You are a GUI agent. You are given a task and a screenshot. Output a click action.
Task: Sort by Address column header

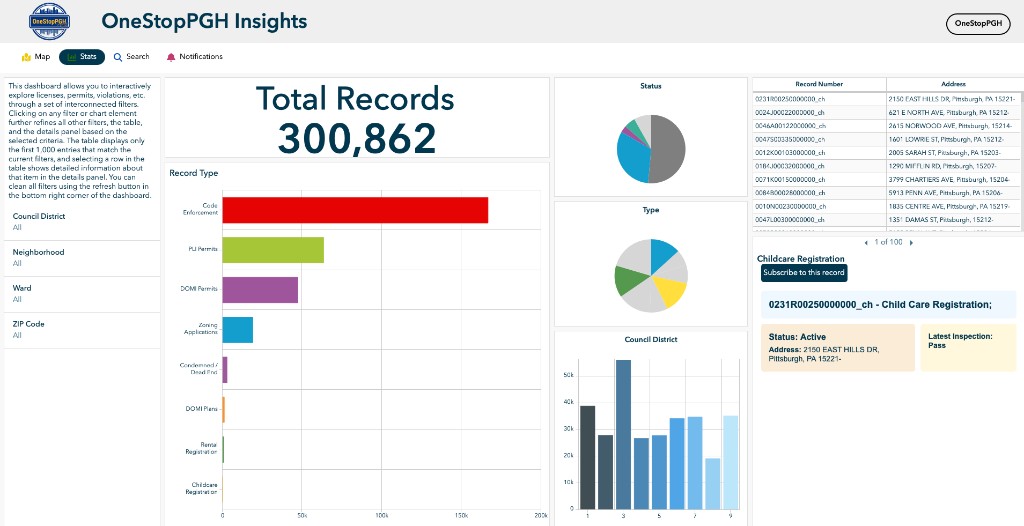(x=953, y=84)
